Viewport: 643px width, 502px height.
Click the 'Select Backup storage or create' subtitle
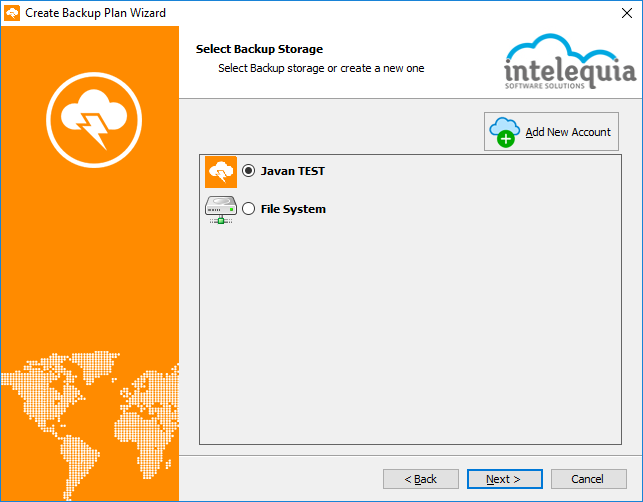(x=321, y=68)
